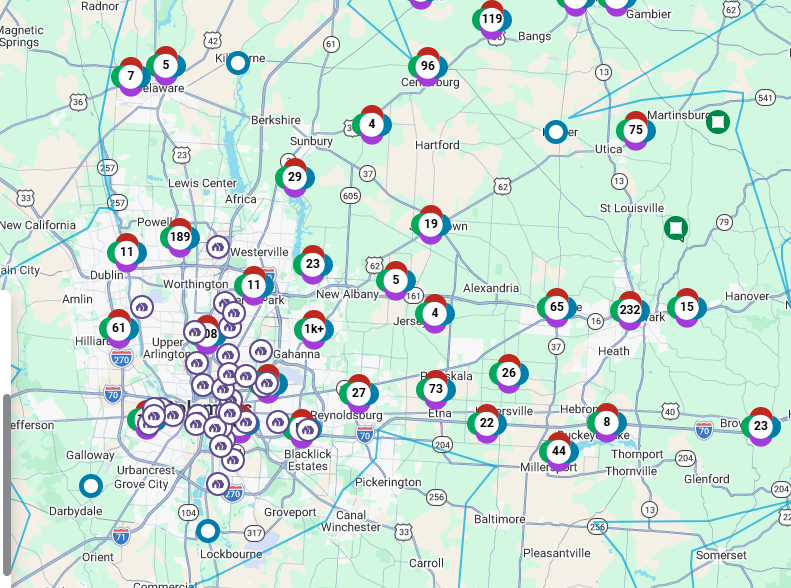Open the 232 outage cluster marker
Image resolution: width=791 pixels, height=588 pixels.
(x=629, y=311)
